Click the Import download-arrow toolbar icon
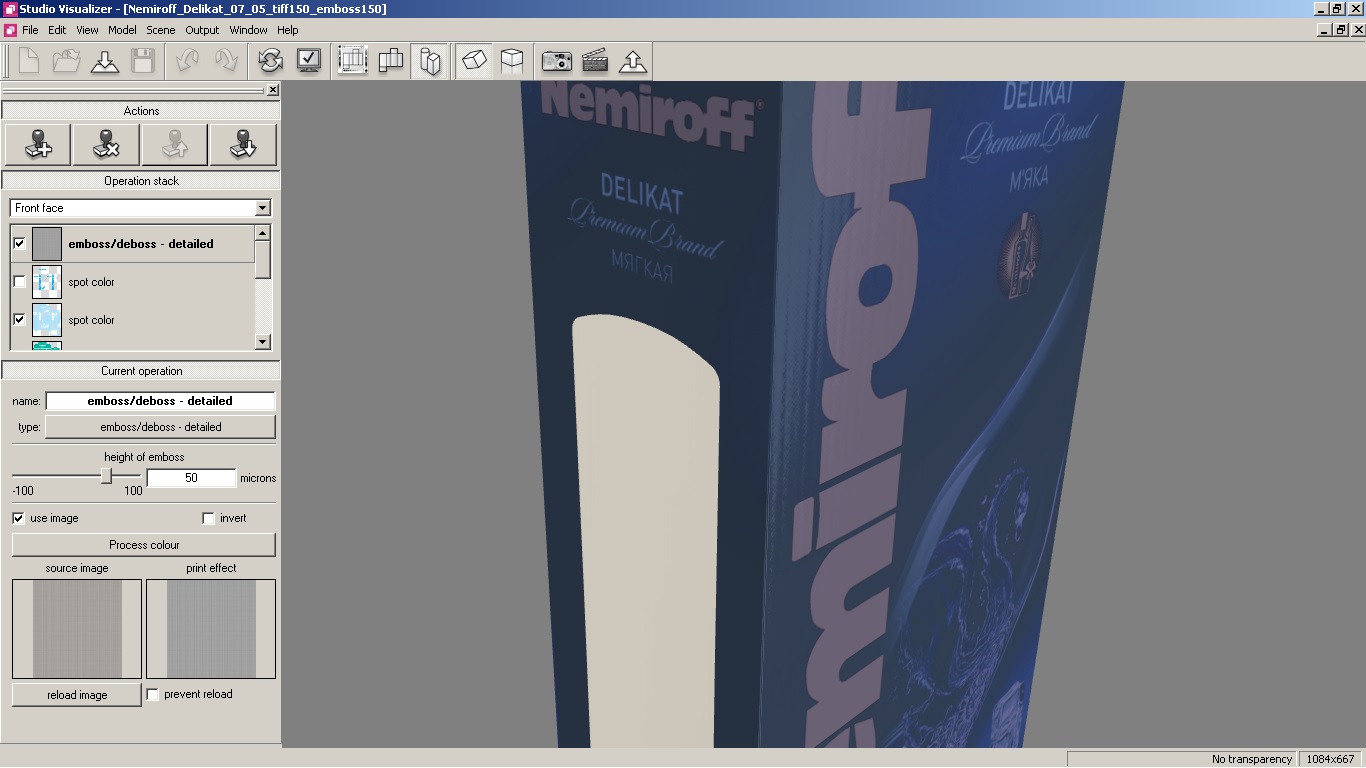1366x768 pixels. [x=105, y=61]
